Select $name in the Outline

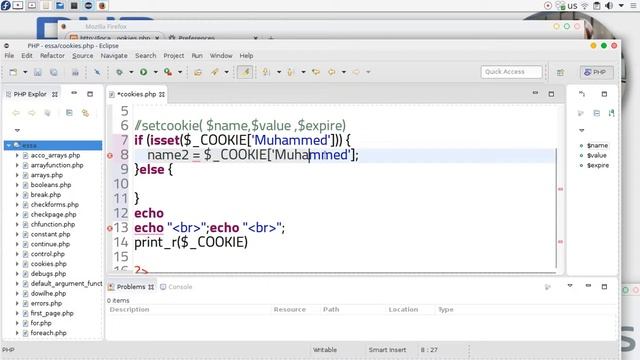[x=598, y=145]
